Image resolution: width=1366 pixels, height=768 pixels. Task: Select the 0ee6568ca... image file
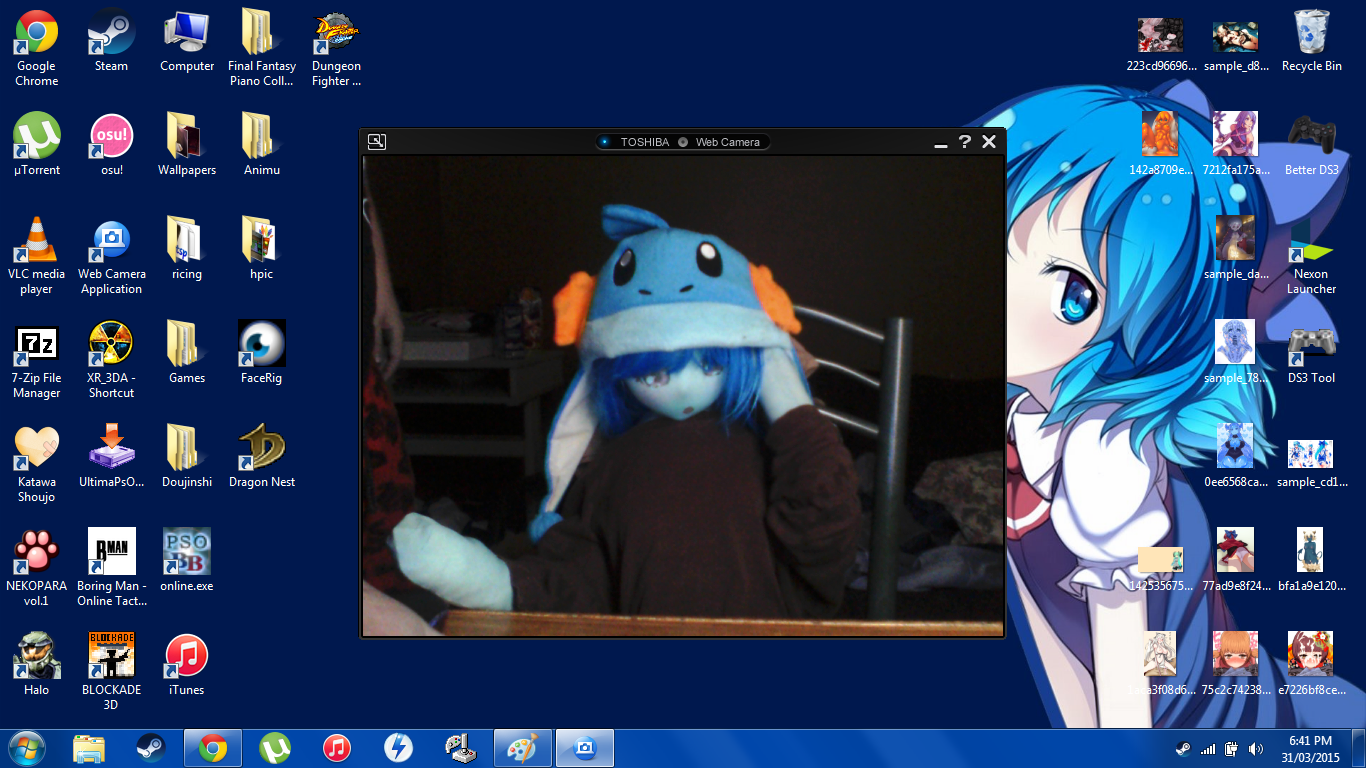click(1236, 457)
